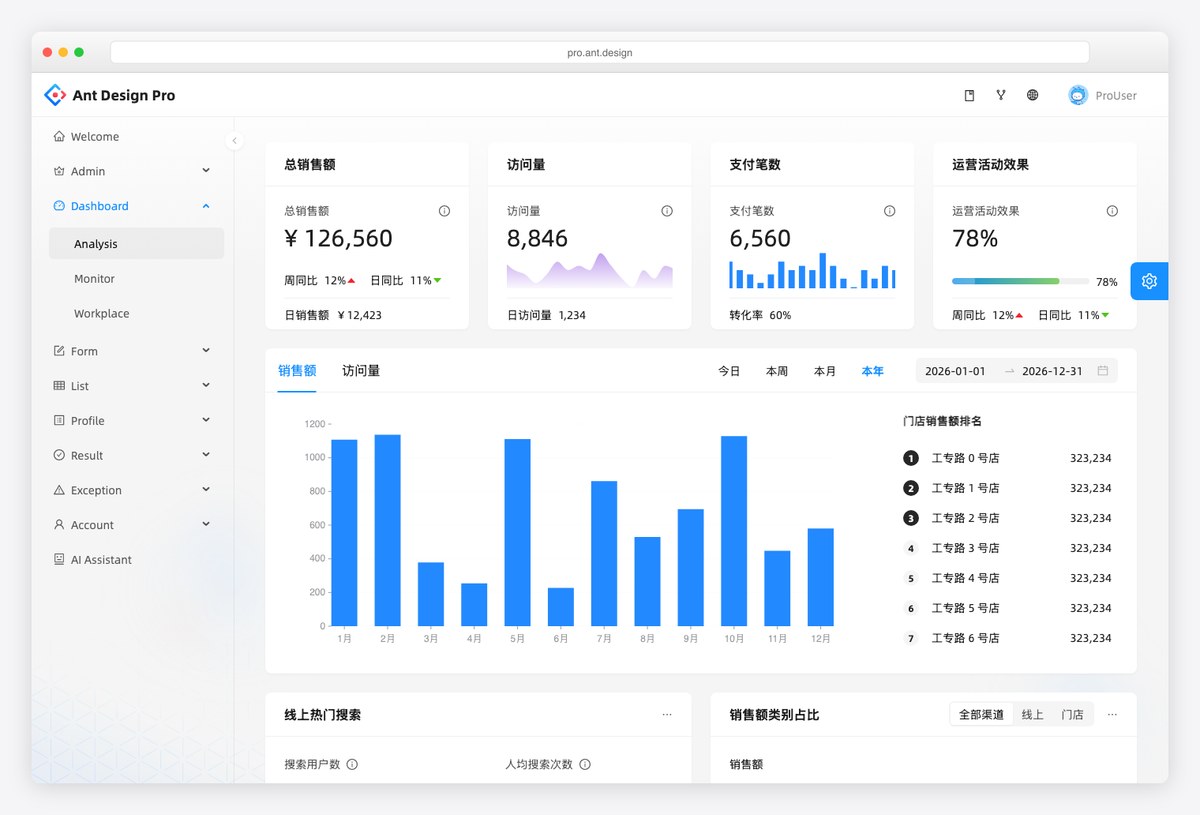Switch to the 访问量 tab
This screenshot has width=1200, height=815.
click(361, 371)
